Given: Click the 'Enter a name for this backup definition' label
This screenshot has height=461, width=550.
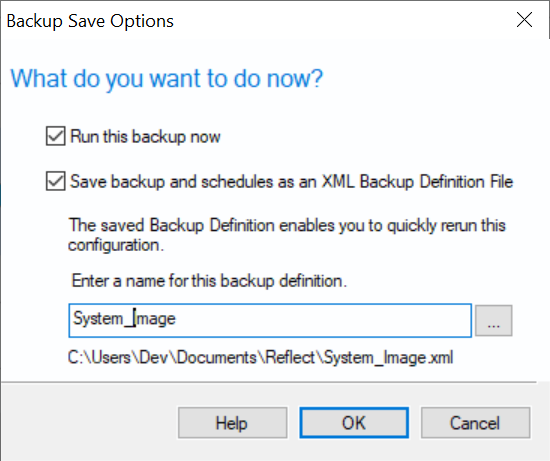Looking at the screenshot, I should [x=209, y=281].
